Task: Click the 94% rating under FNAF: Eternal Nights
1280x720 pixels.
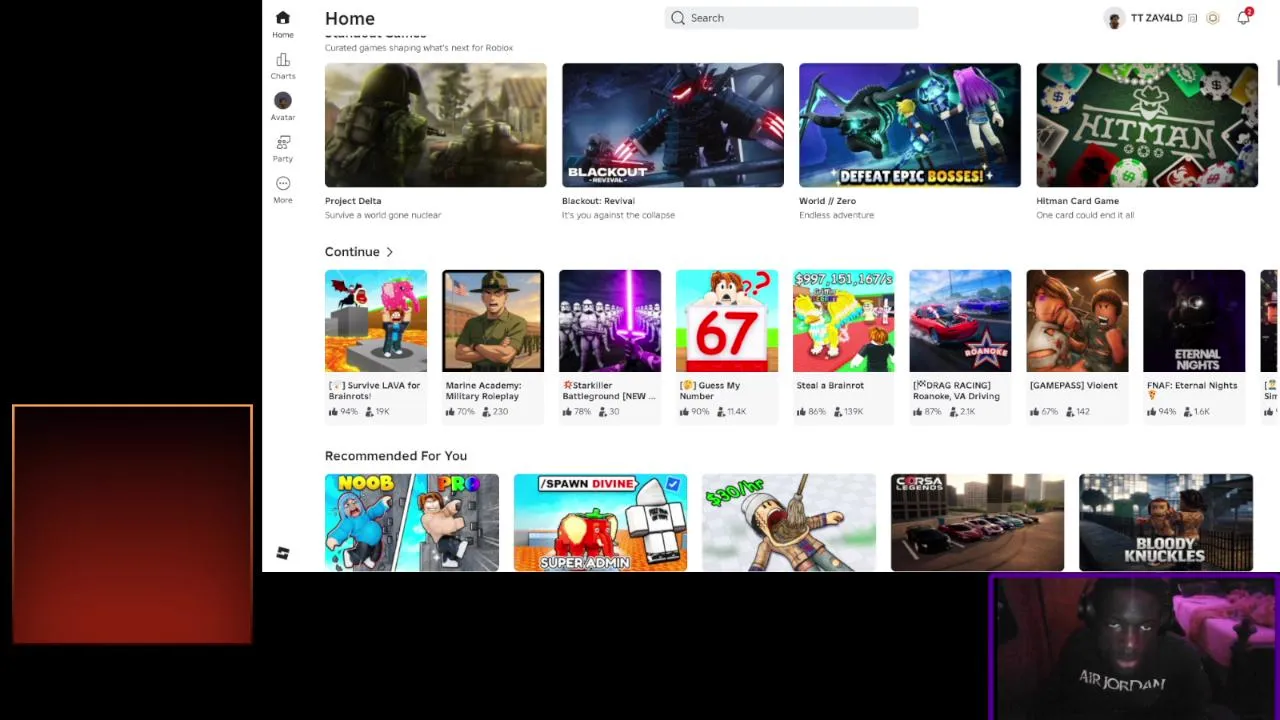Action: click(x=1162, y=412)
